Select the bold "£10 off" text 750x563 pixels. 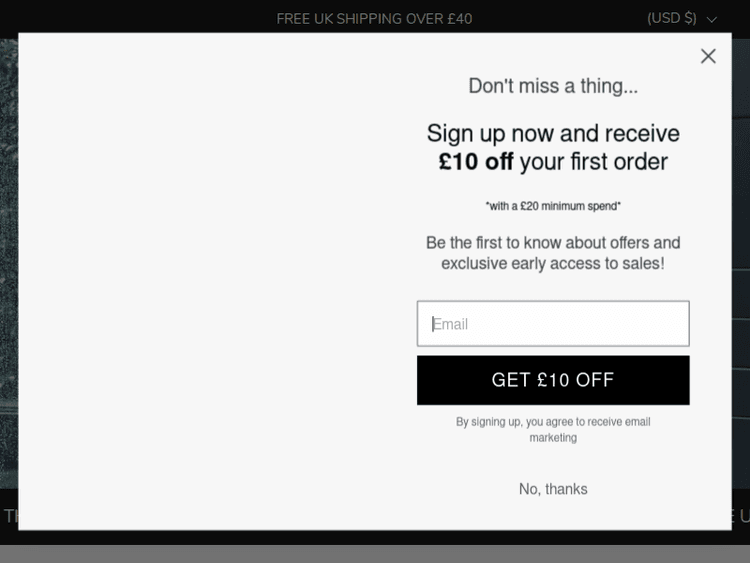click(476, 161)
